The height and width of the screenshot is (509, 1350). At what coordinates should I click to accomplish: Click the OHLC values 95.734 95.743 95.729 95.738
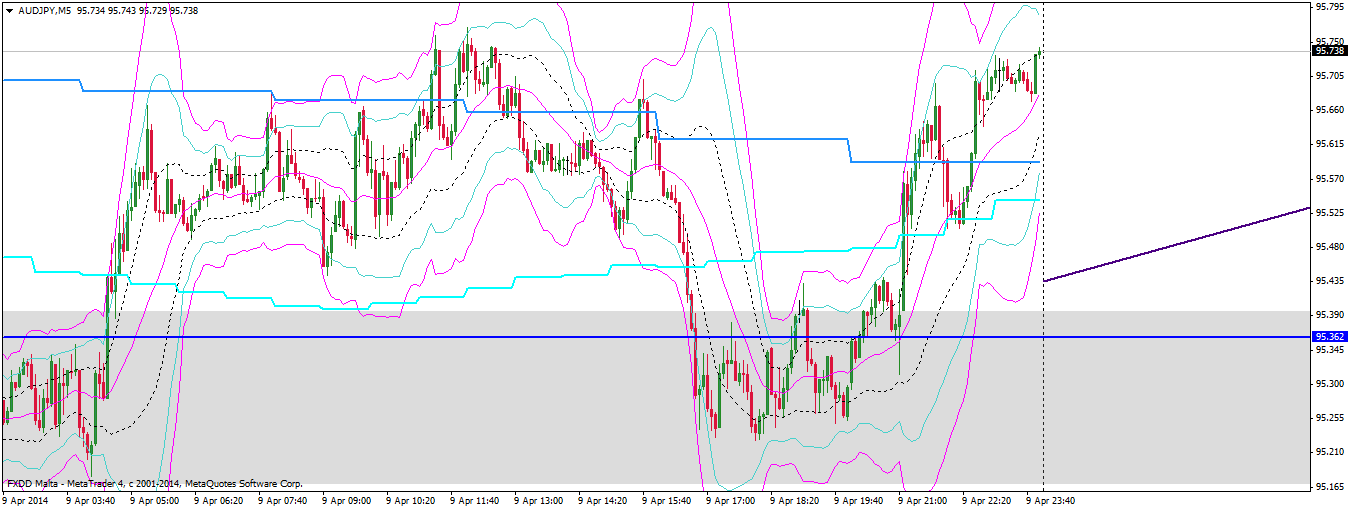[138, 10]
